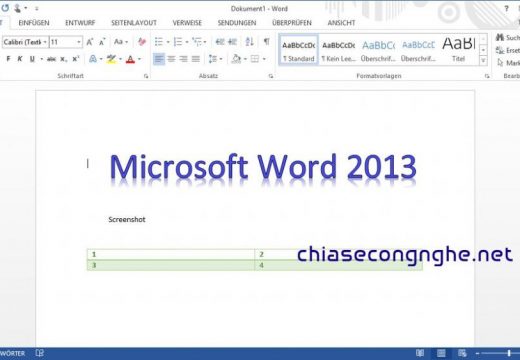Increase font size with the grow font icon

coord(89,42)
